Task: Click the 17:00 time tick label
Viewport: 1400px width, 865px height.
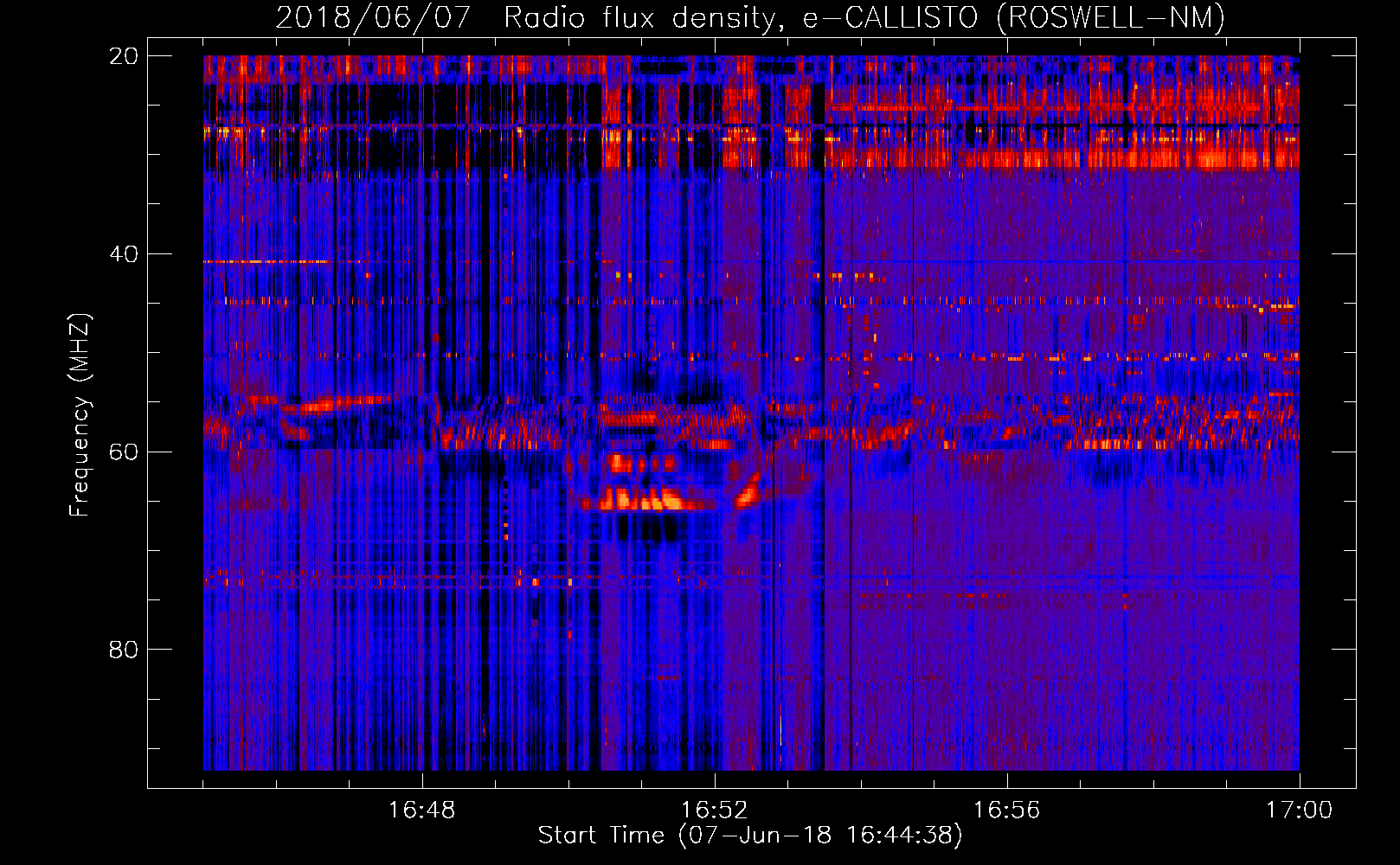Action: [1299, 811]
